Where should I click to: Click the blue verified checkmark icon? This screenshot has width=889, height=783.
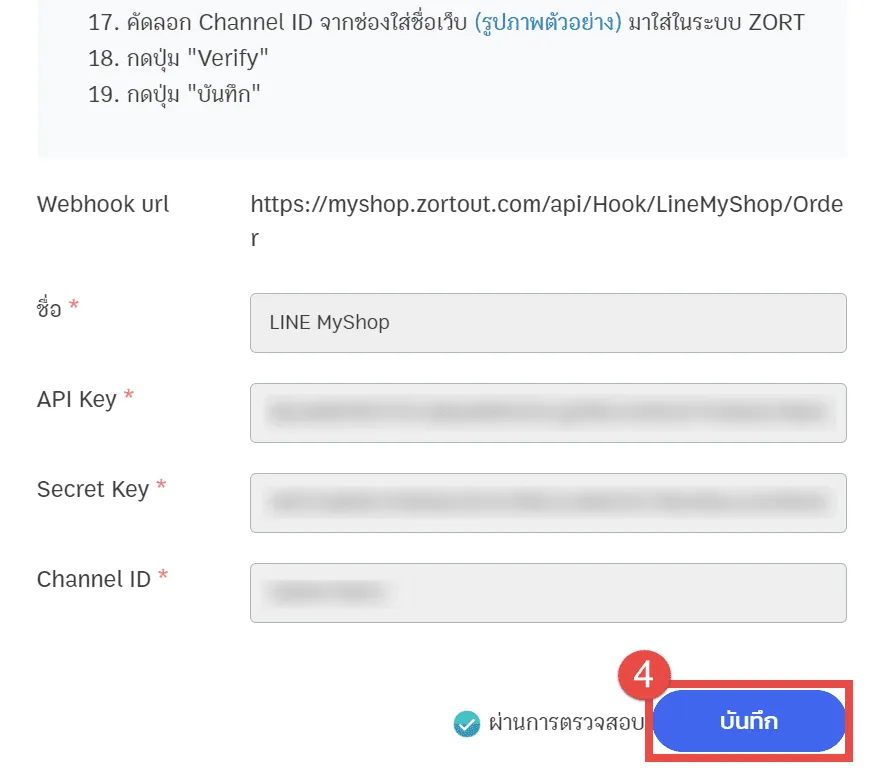point(466,723)
